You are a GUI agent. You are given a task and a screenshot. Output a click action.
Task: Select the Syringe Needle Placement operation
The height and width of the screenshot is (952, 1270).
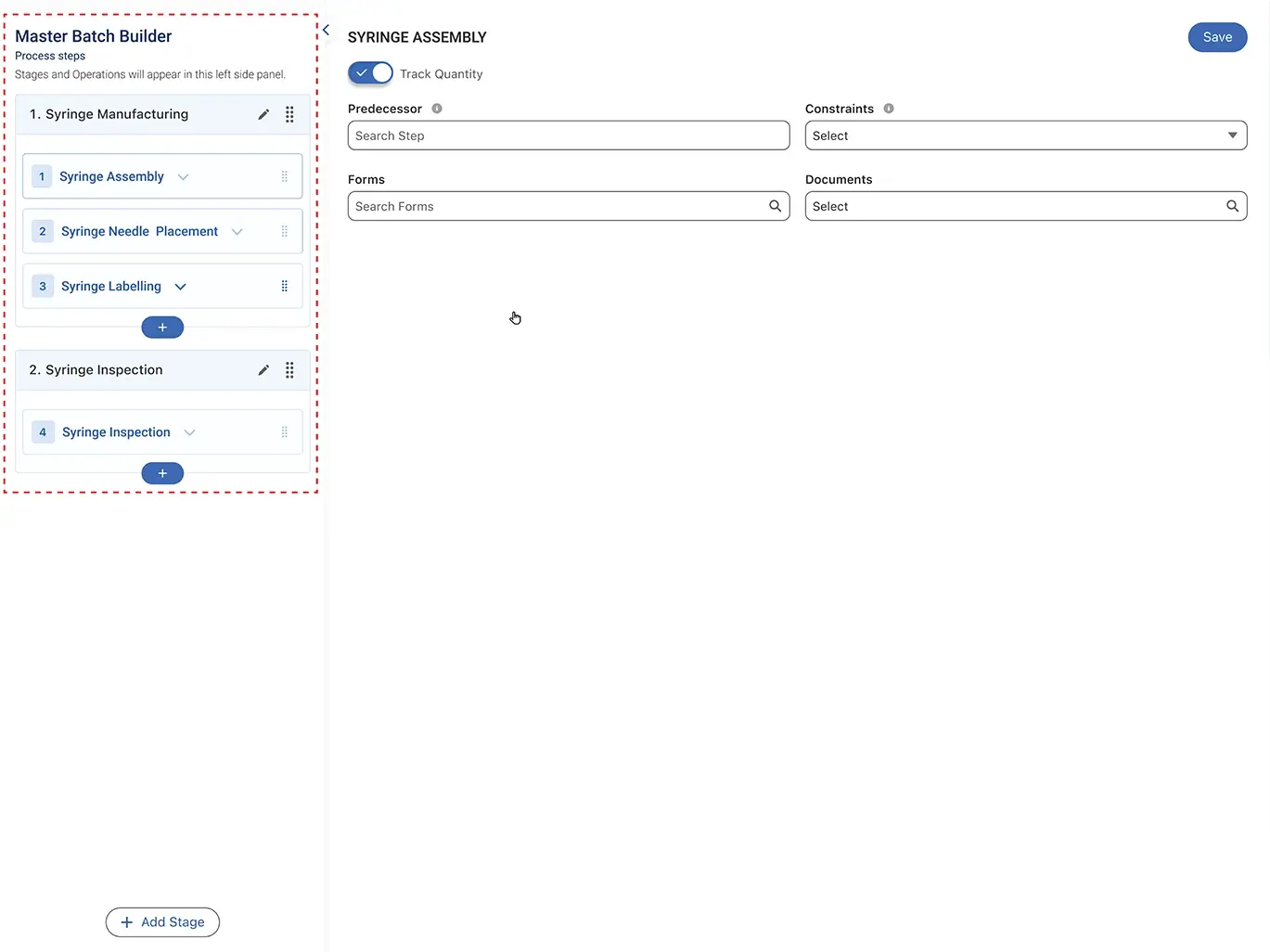tap(162, 231)
